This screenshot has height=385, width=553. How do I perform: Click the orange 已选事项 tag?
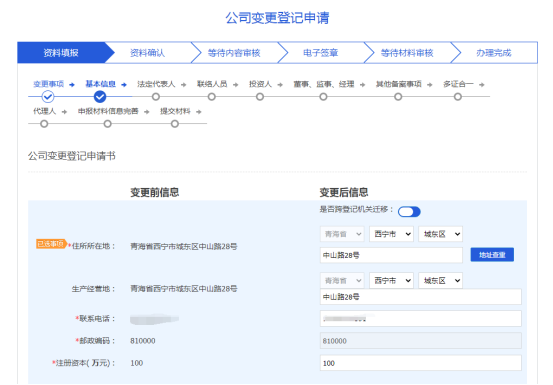coord(51,244)
